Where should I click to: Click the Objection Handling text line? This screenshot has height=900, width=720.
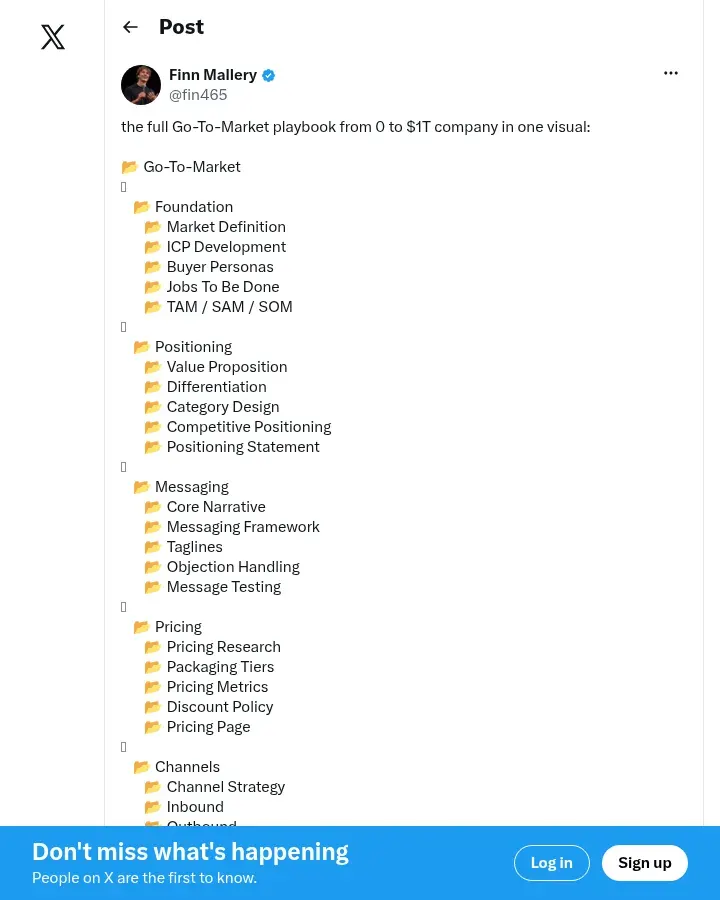click(233, 567)
